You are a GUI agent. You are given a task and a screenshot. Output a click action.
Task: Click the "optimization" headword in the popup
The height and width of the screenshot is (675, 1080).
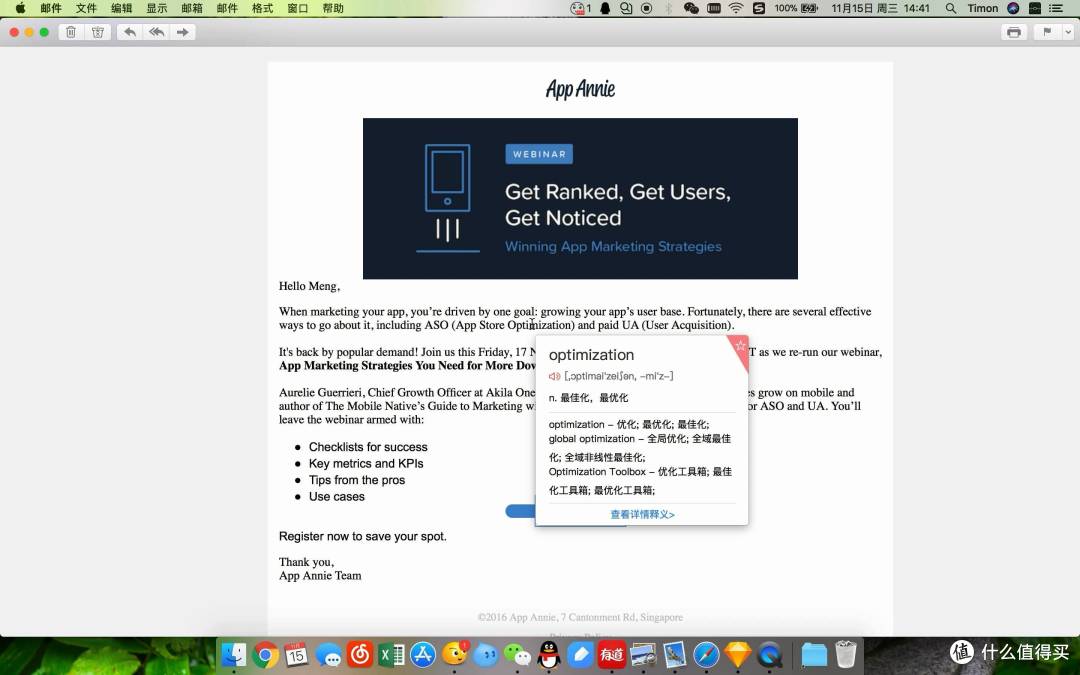click(592, 355)
